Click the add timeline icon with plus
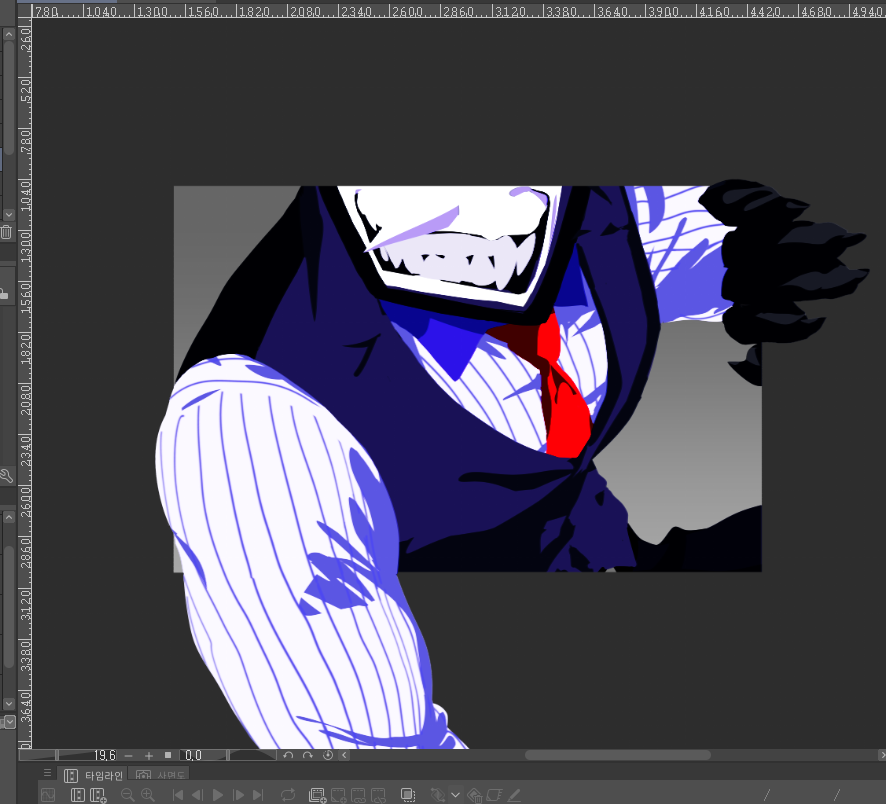 coord(98,795)
